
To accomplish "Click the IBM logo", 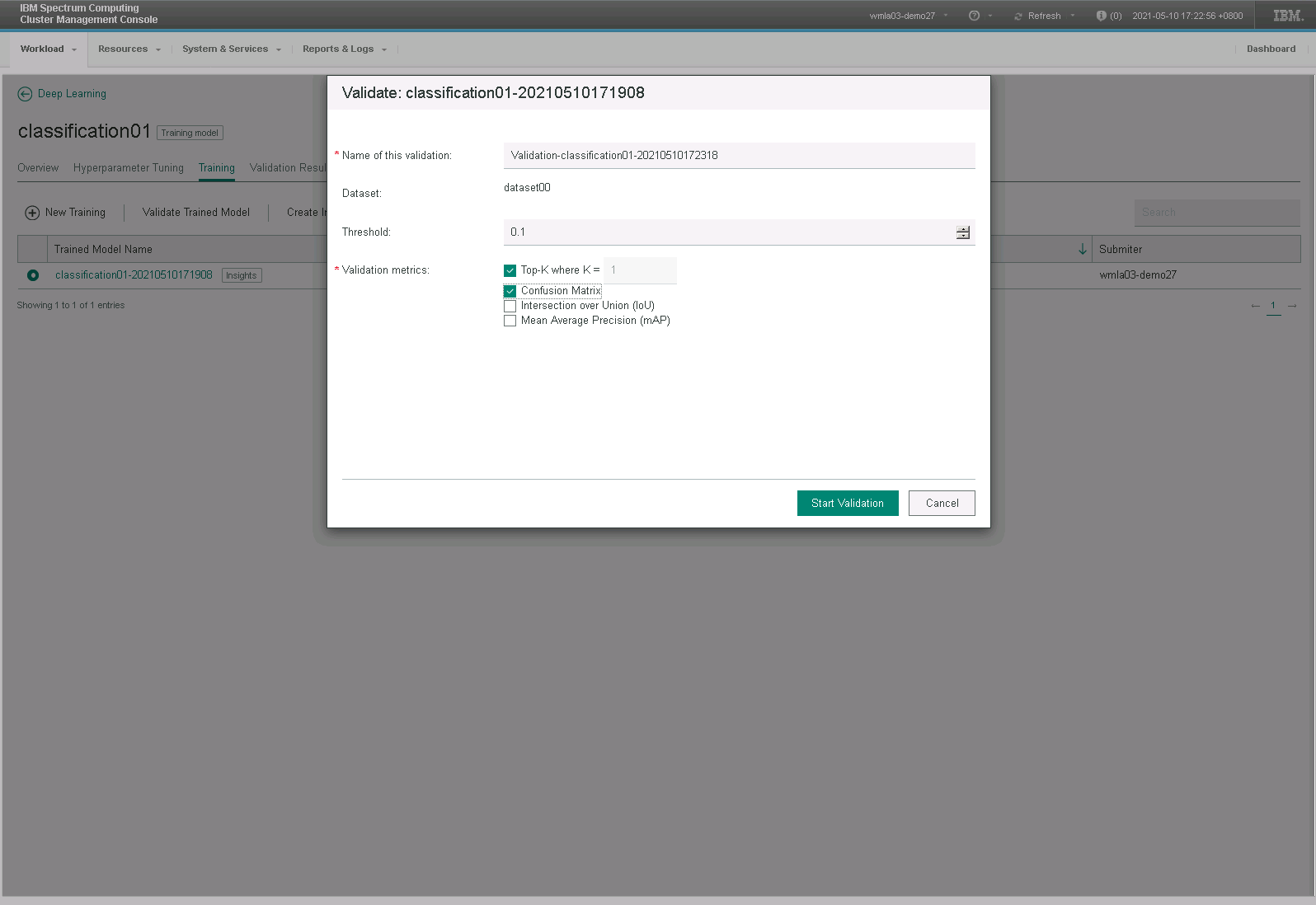I will point(1288,16).
